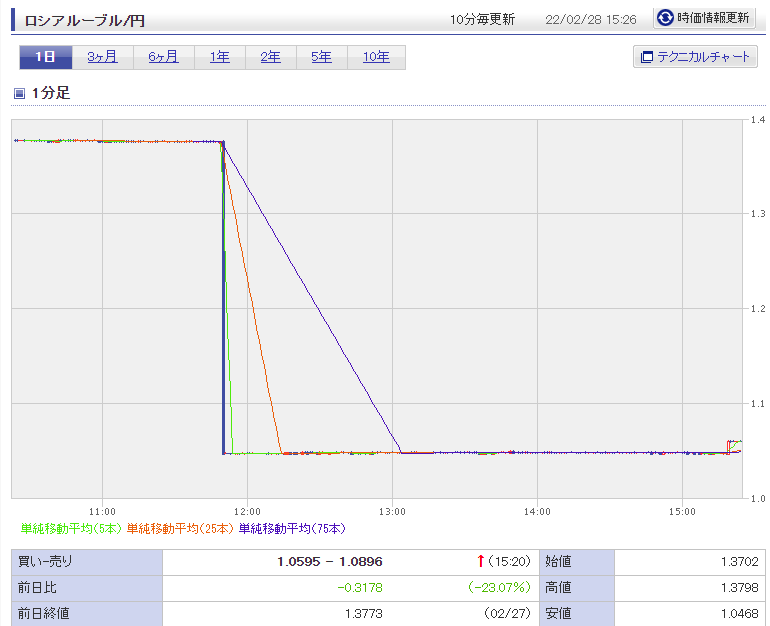The width and height of the screenshot is (770, 626).
Task: Click the 始値 label cell
Action: coord(577,562)
